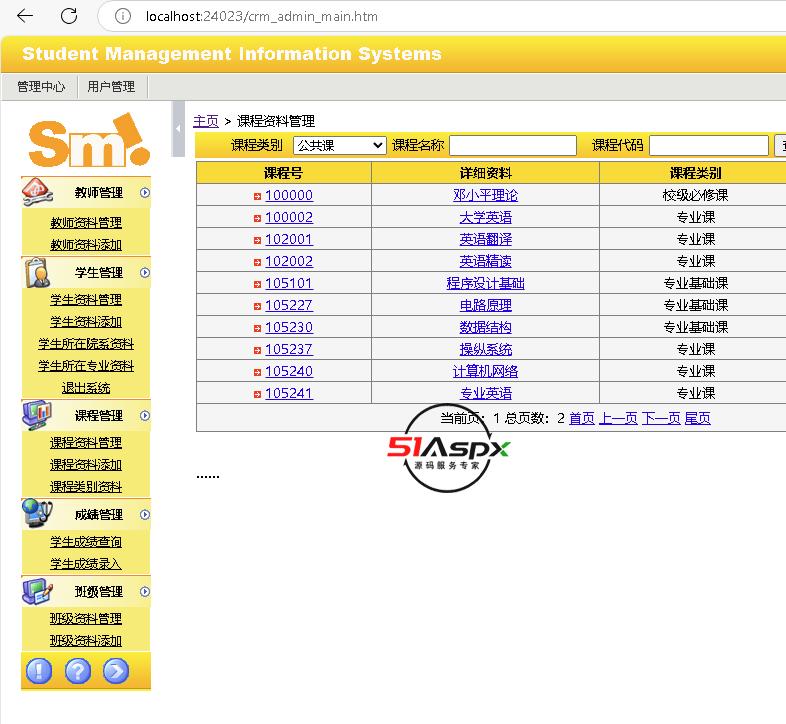Open 教师资料添加 in the sidebar
The height and width of the screenshot is (724, 786).
tap(86, 245)
